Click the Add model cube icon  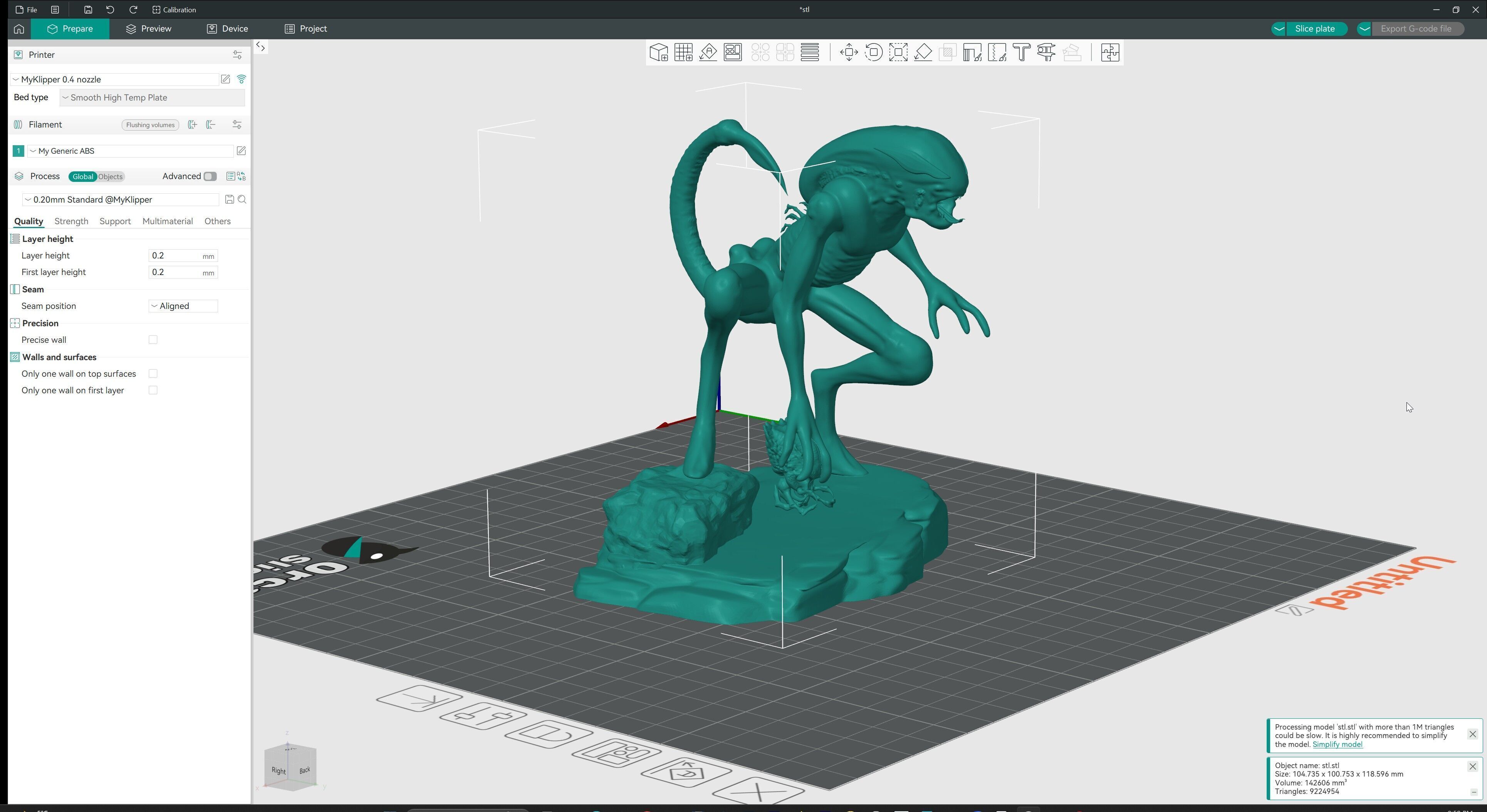pyautogui.click(x=659, y=52)
